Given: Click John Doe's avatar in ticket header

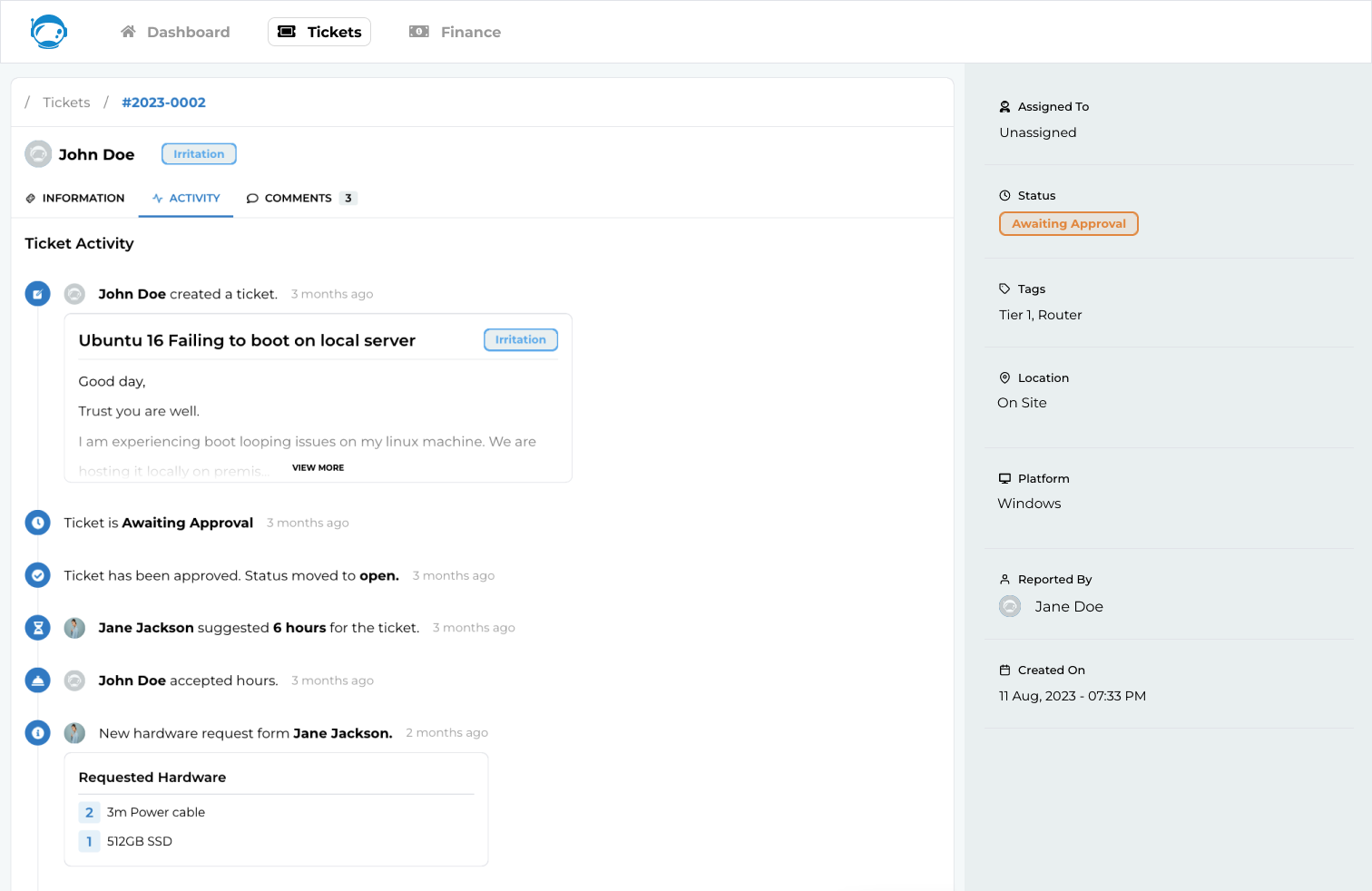Looking at the screenshot, I should tap(38, 154).
